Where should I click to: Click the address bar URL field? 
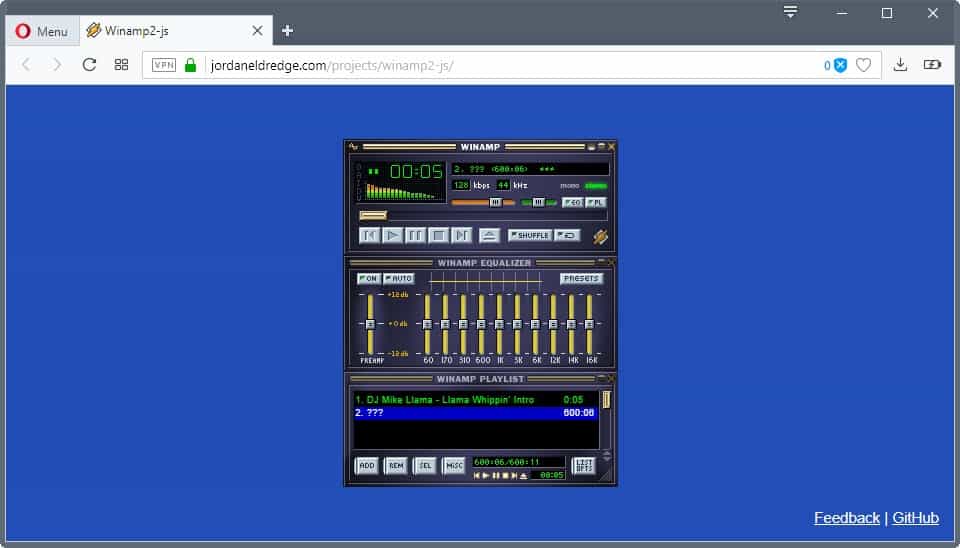coord(511,65)
